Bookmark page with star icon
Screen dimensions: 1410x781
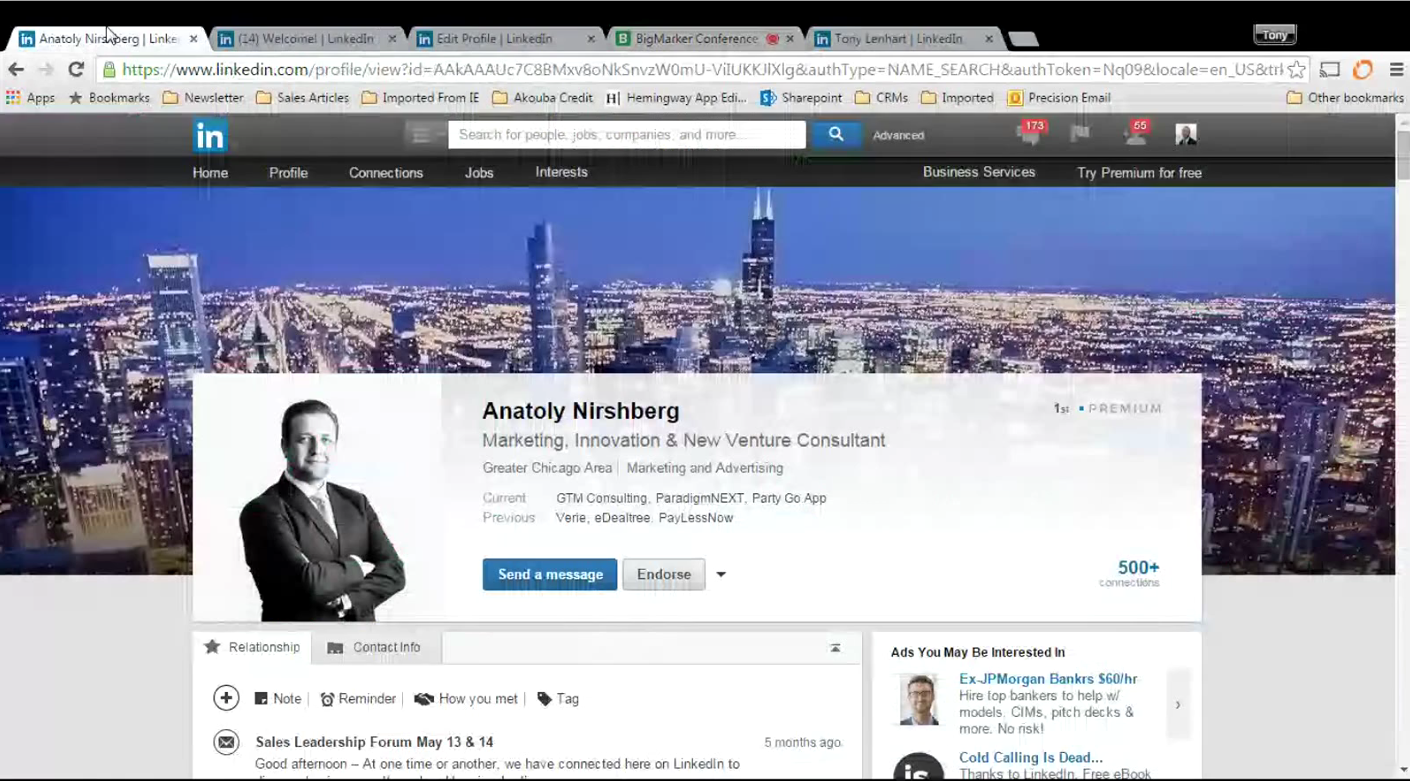click(1297, 69)
